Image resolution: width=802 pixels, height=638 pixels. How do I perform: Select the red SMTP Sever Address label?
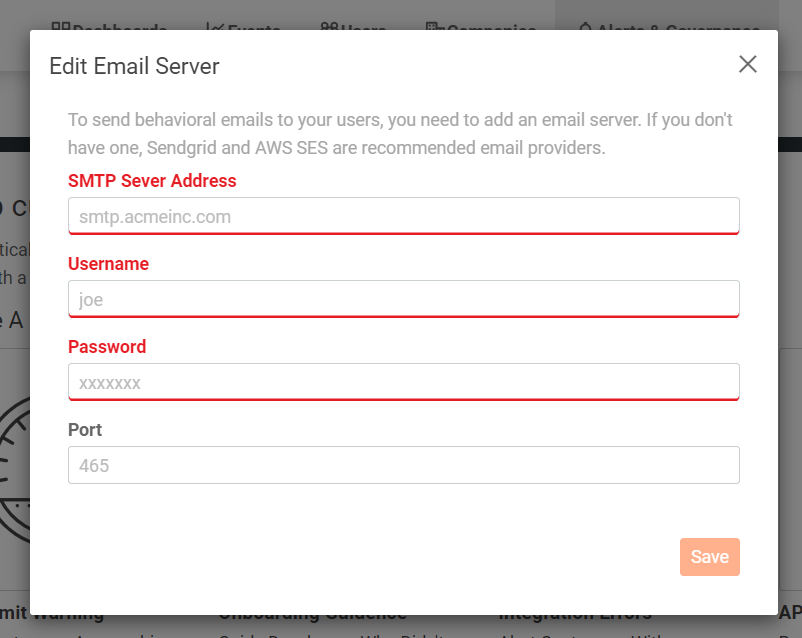coord(152,181)
